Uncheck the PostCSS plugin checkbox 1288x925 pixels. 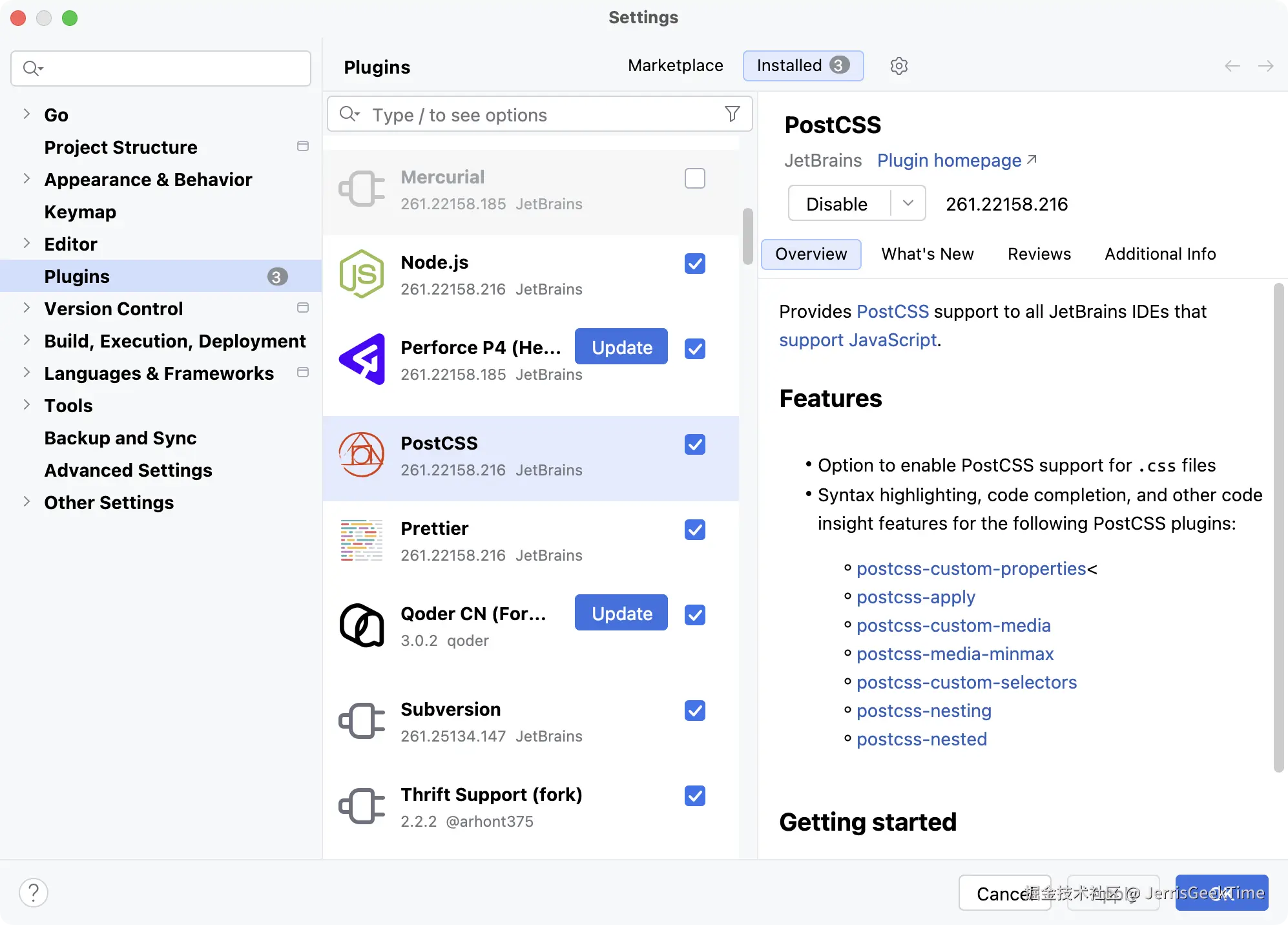695,444
